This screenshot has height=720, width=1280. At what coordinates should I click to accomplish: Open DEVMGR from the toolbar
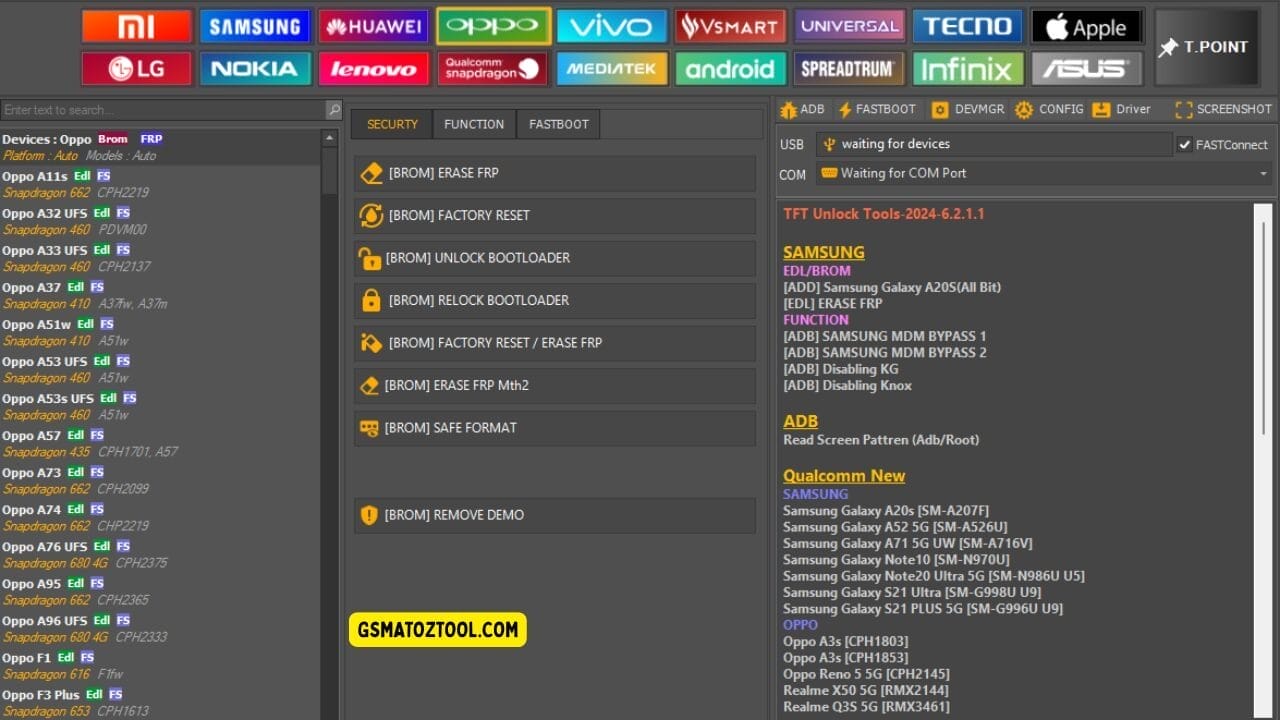tap(966, 109)
